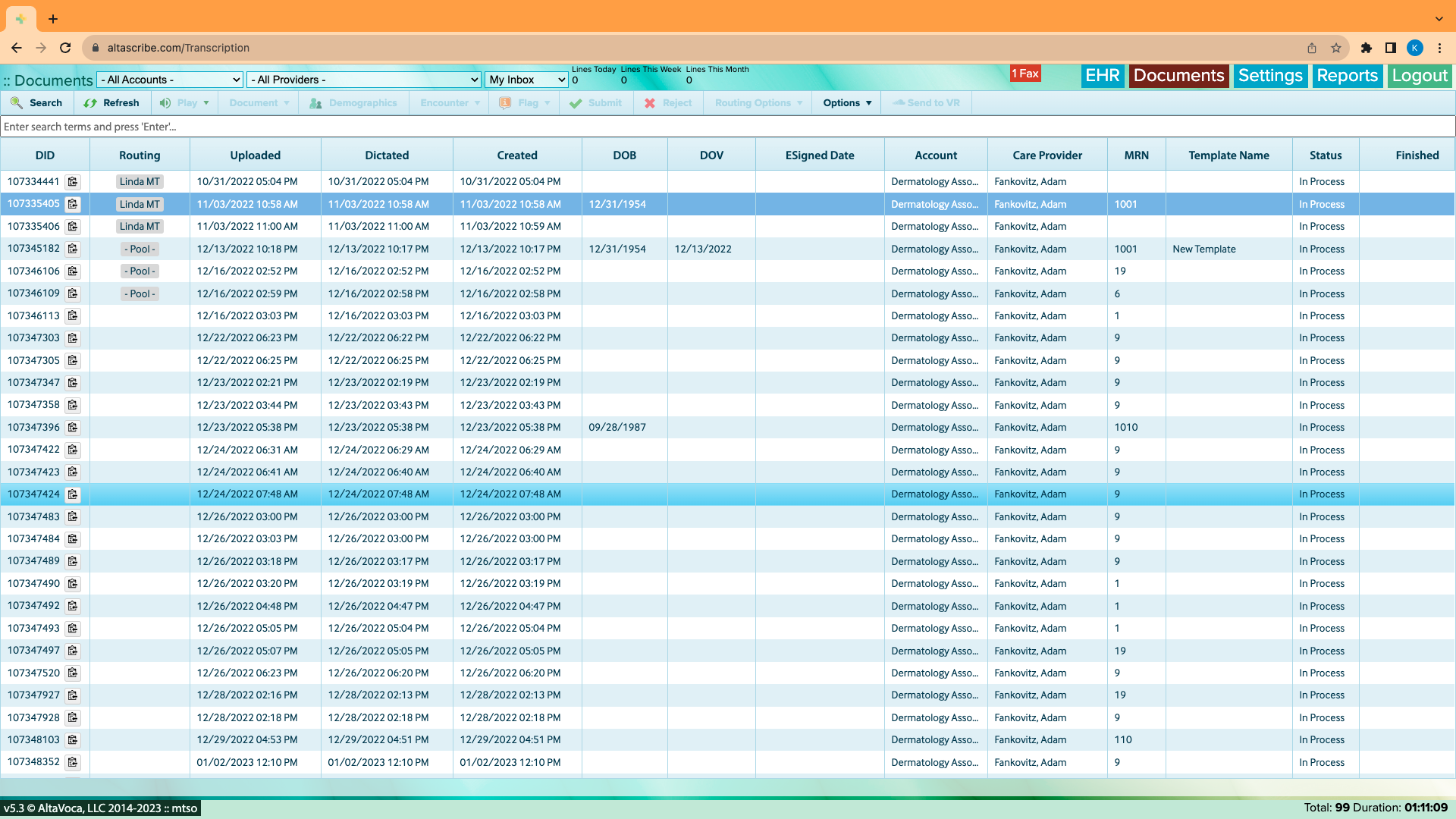The image size is (1456, 819).
Task: Open the Settings tab
Action: 1269,76
